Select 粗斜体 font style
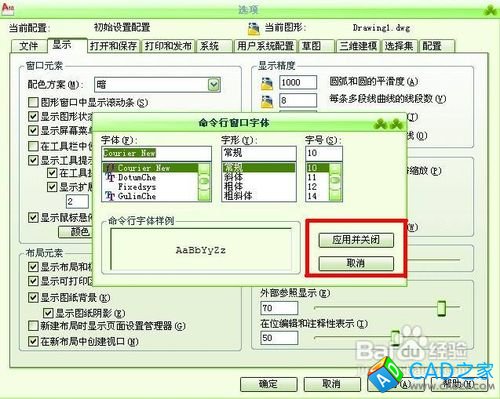 pyautogui.click(x=259, y=196)
